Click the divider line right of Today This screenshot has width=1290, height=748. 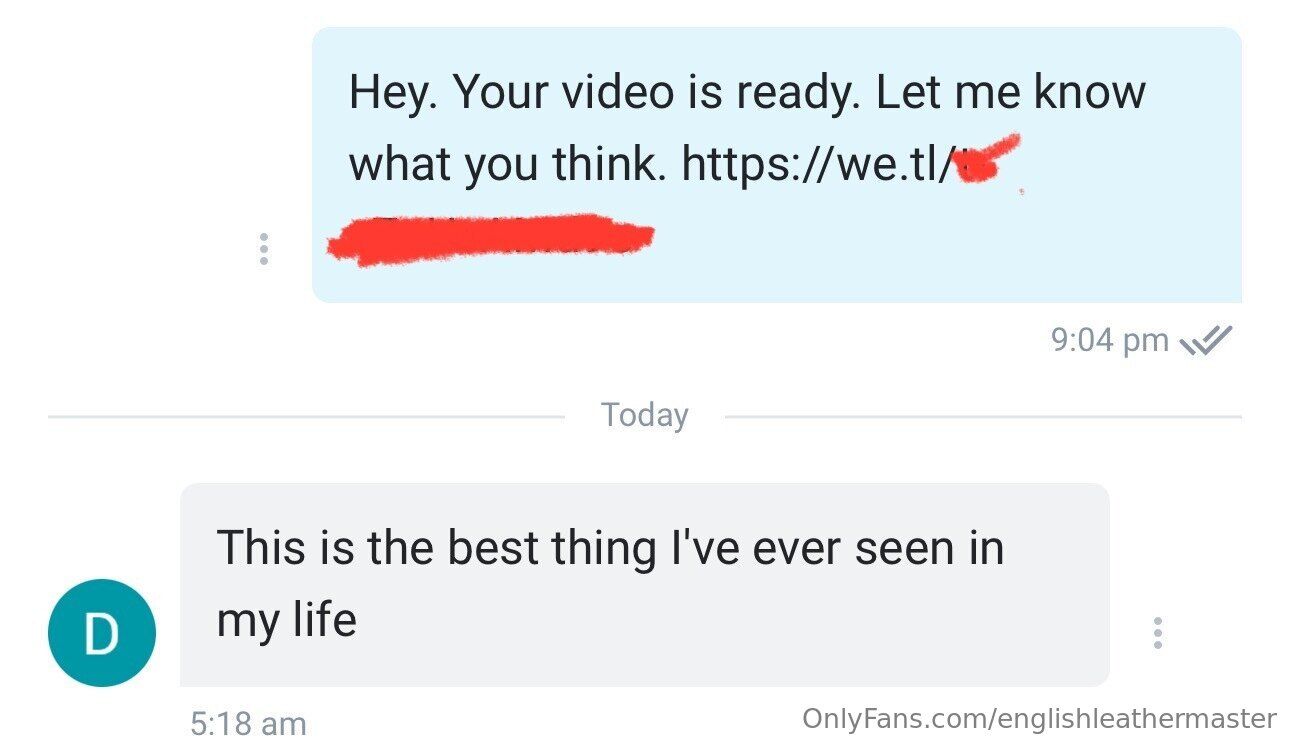click(x=983, y=416)
